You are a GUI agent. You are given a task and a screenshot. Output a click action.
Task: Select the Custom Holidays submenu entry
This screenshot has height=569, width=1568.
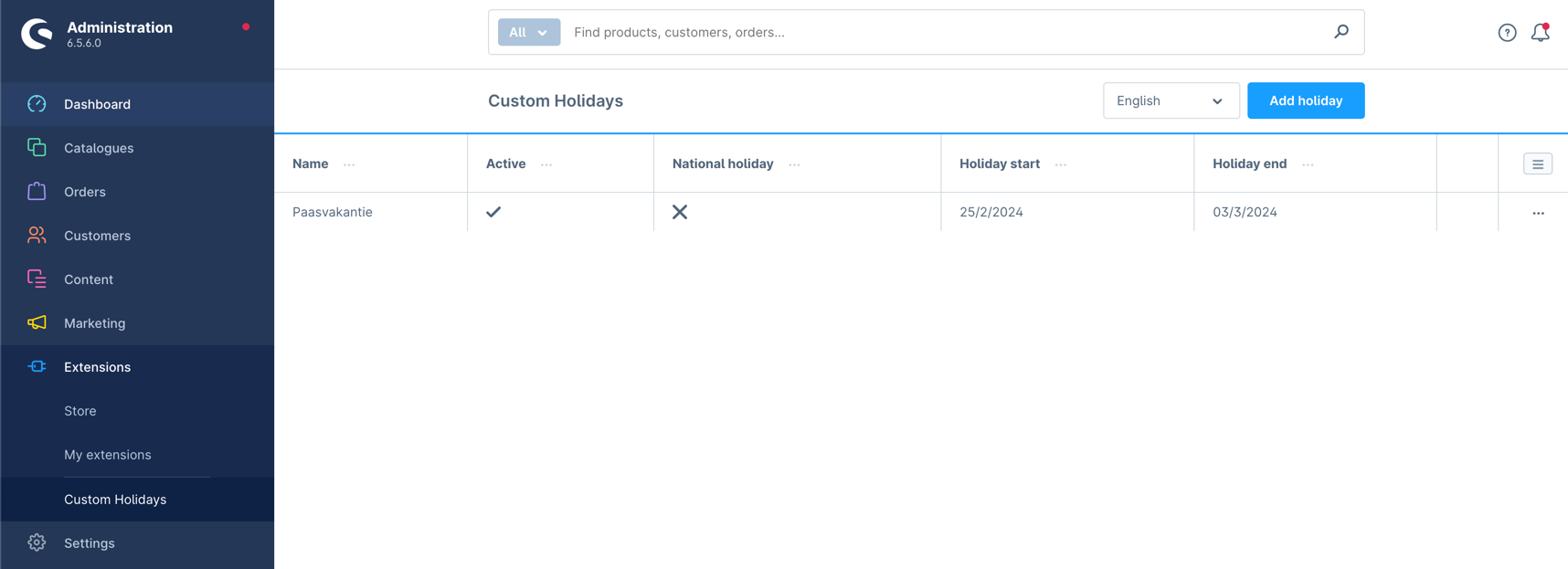pos(137,500)
